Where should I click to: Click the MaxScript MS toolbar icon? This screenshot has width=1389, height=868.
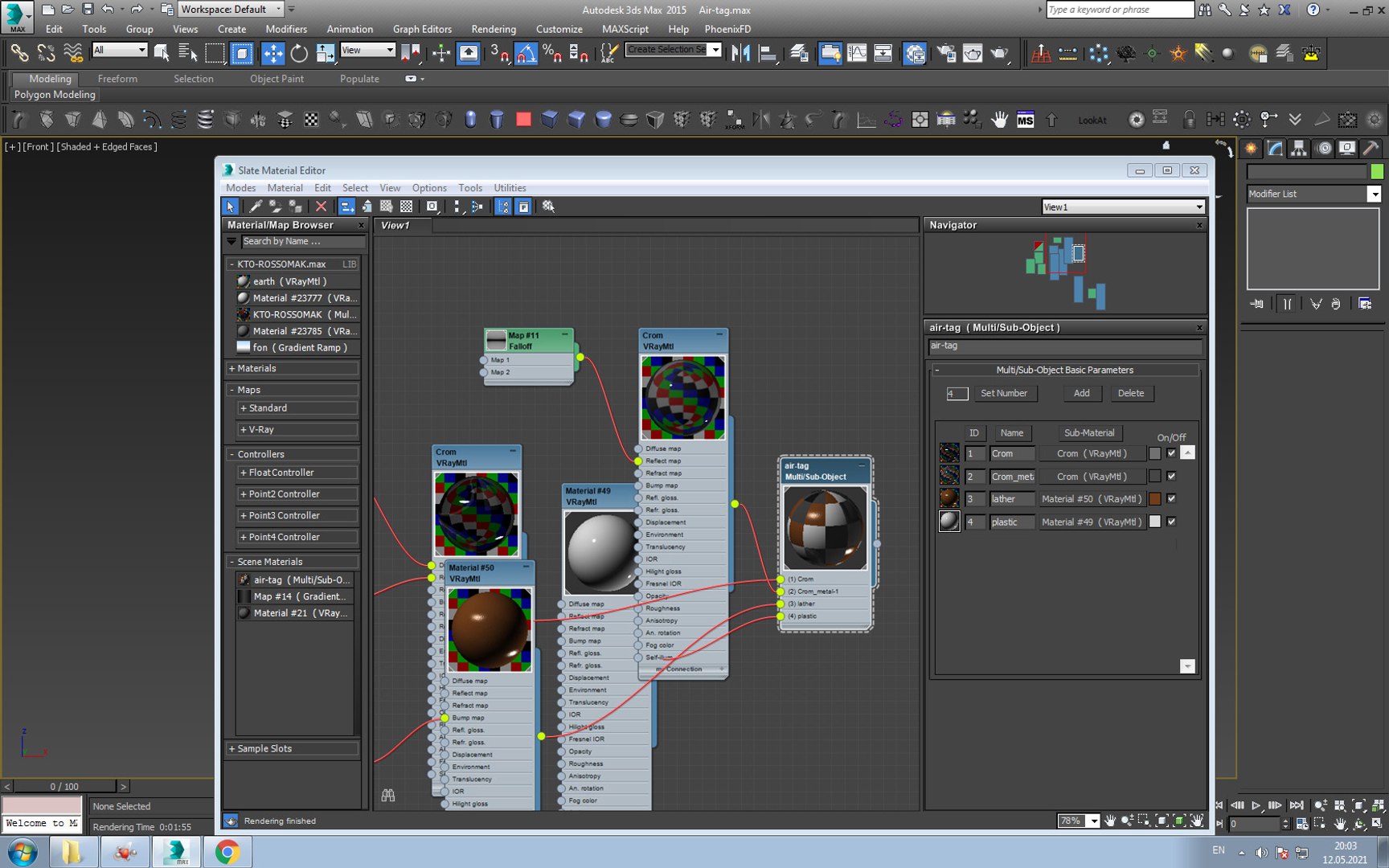[1025, 120]
